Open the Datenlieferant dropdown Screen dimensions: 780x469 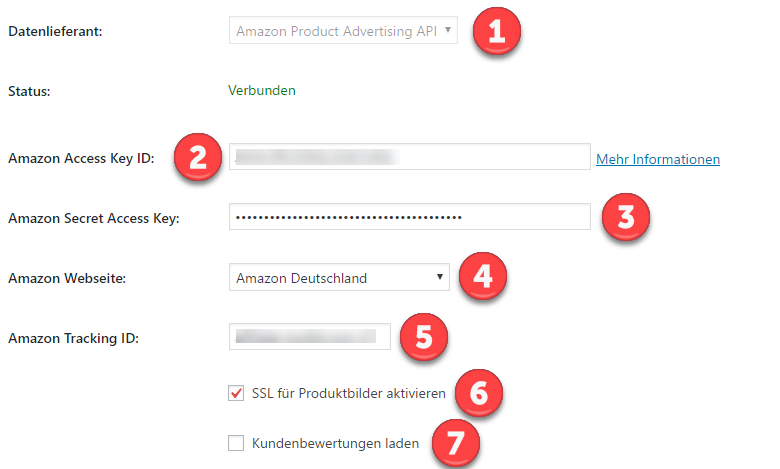click(x=344, y=32)
